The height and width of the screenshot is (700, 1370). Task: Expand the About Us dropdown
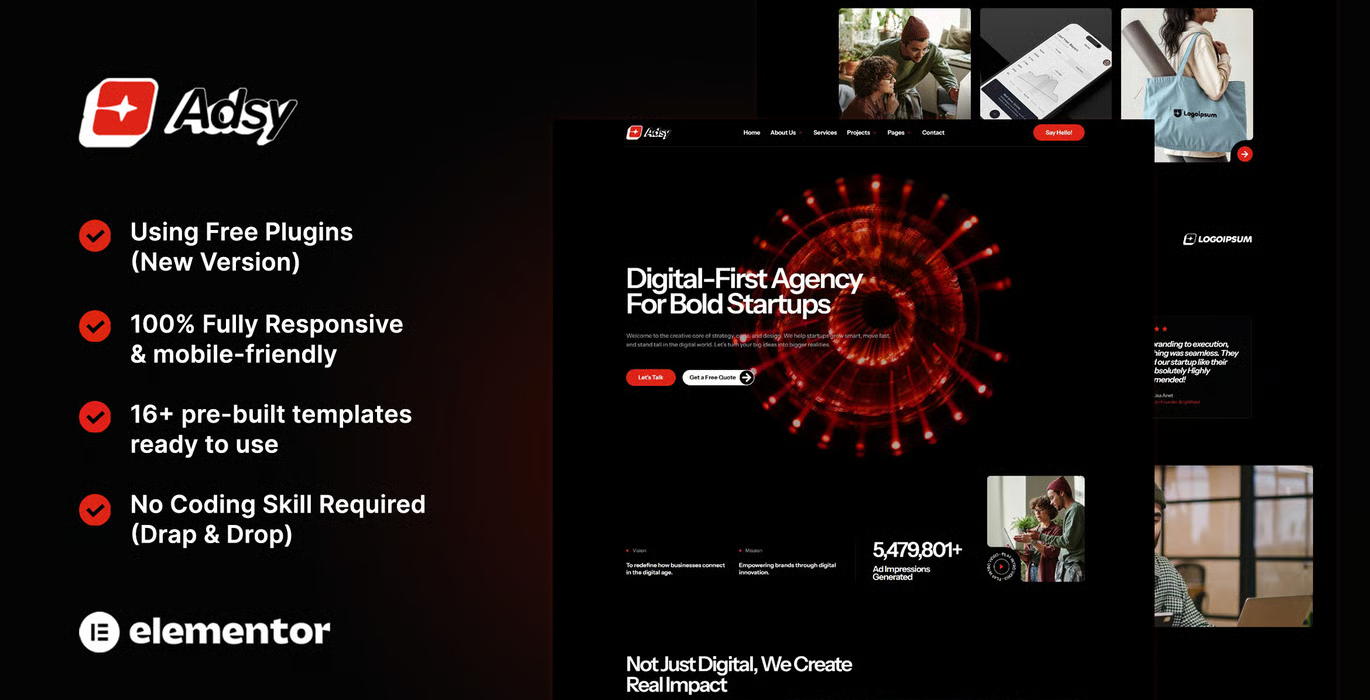point(784,132)
